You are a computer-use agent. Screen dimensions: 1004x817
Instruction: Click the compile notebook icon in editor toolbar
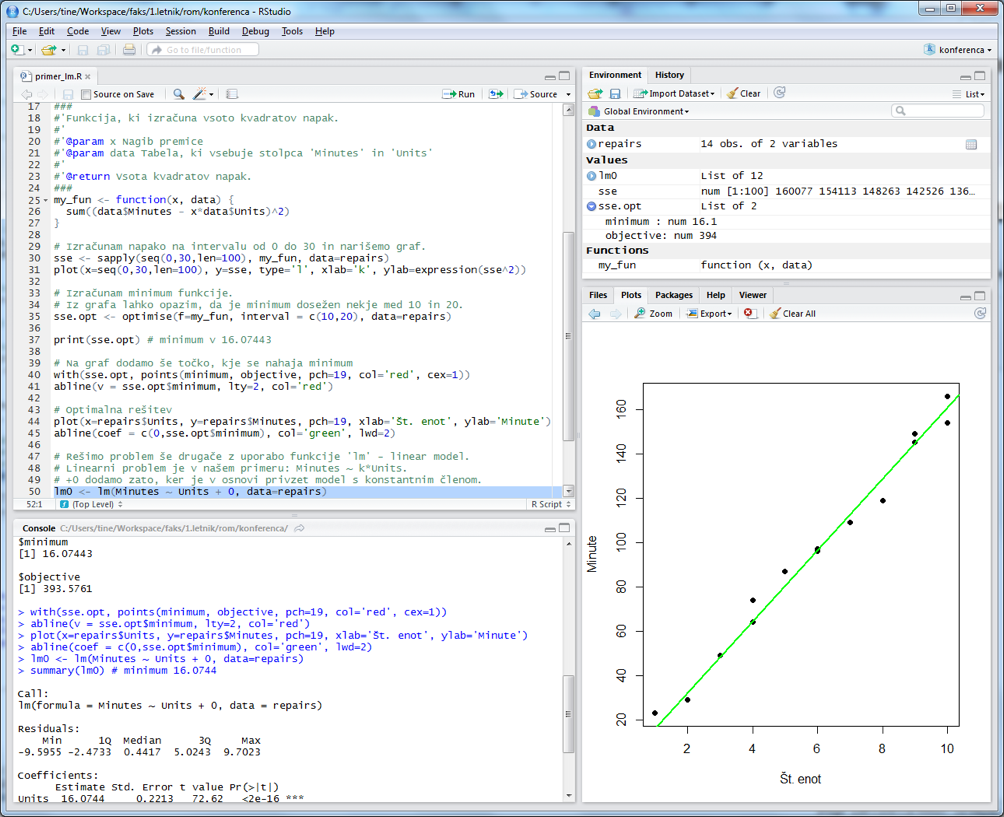coord(232,94)
